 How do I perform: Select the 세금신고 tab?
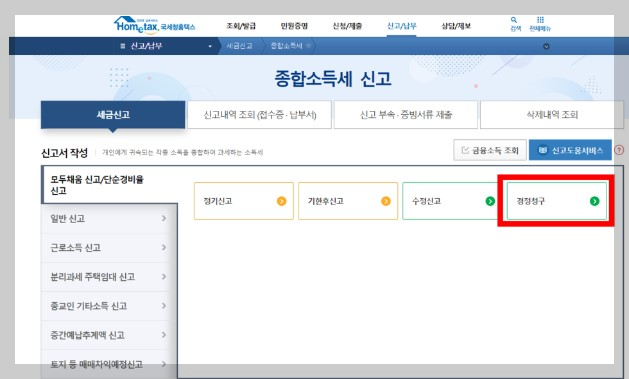click(113, 115)
